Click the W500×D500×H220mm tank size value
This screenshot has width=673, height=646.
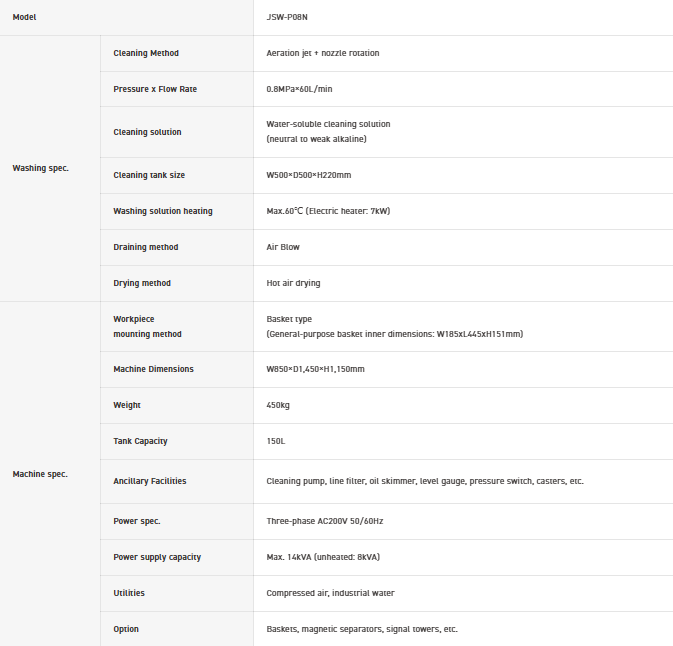[x=308, y=175]
